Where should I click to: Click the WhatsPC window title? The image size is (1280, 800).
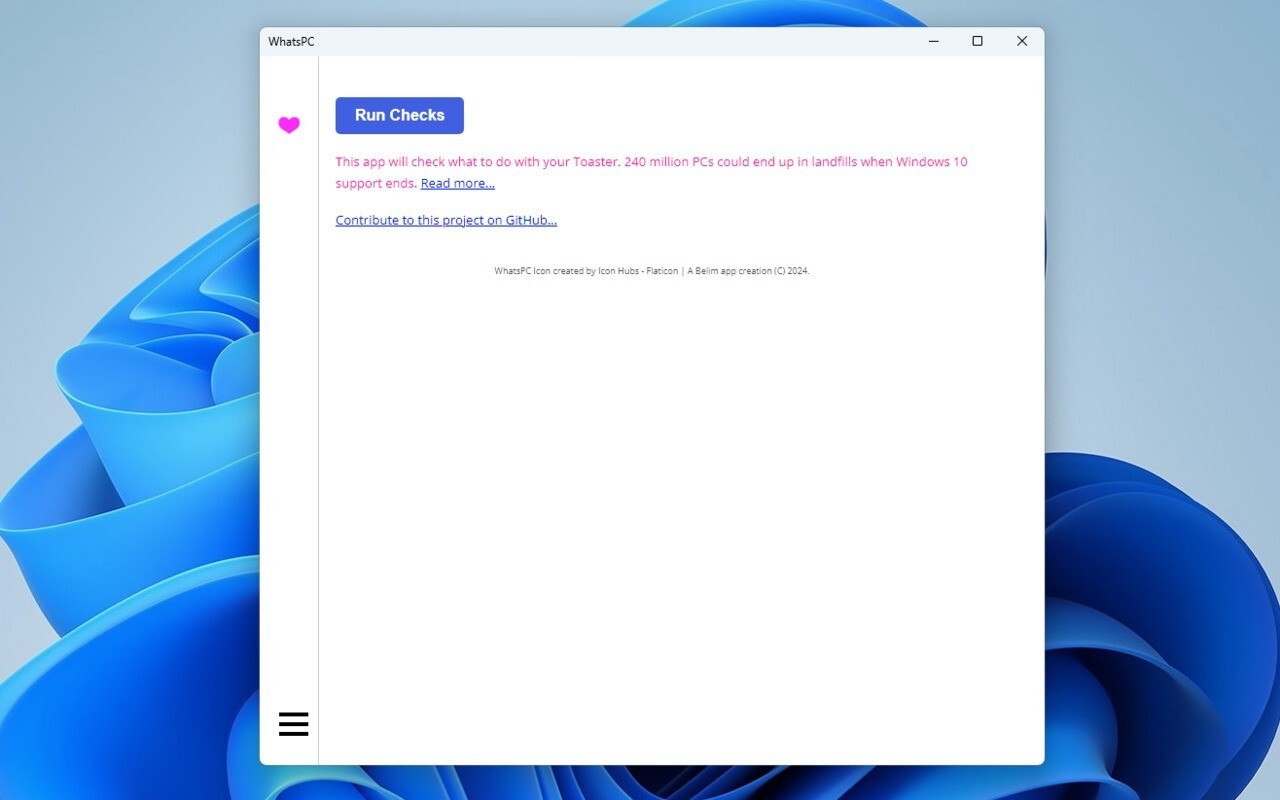click(x=291, y=41)
